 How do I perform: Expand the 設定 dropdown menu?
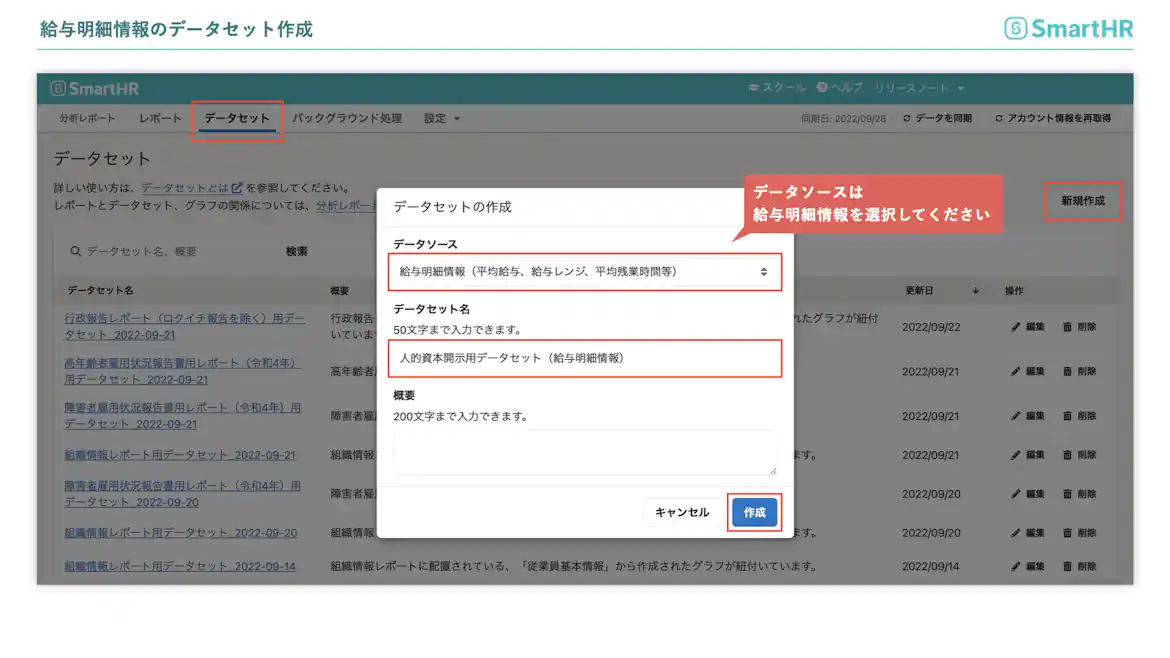(x=436, y=117)
